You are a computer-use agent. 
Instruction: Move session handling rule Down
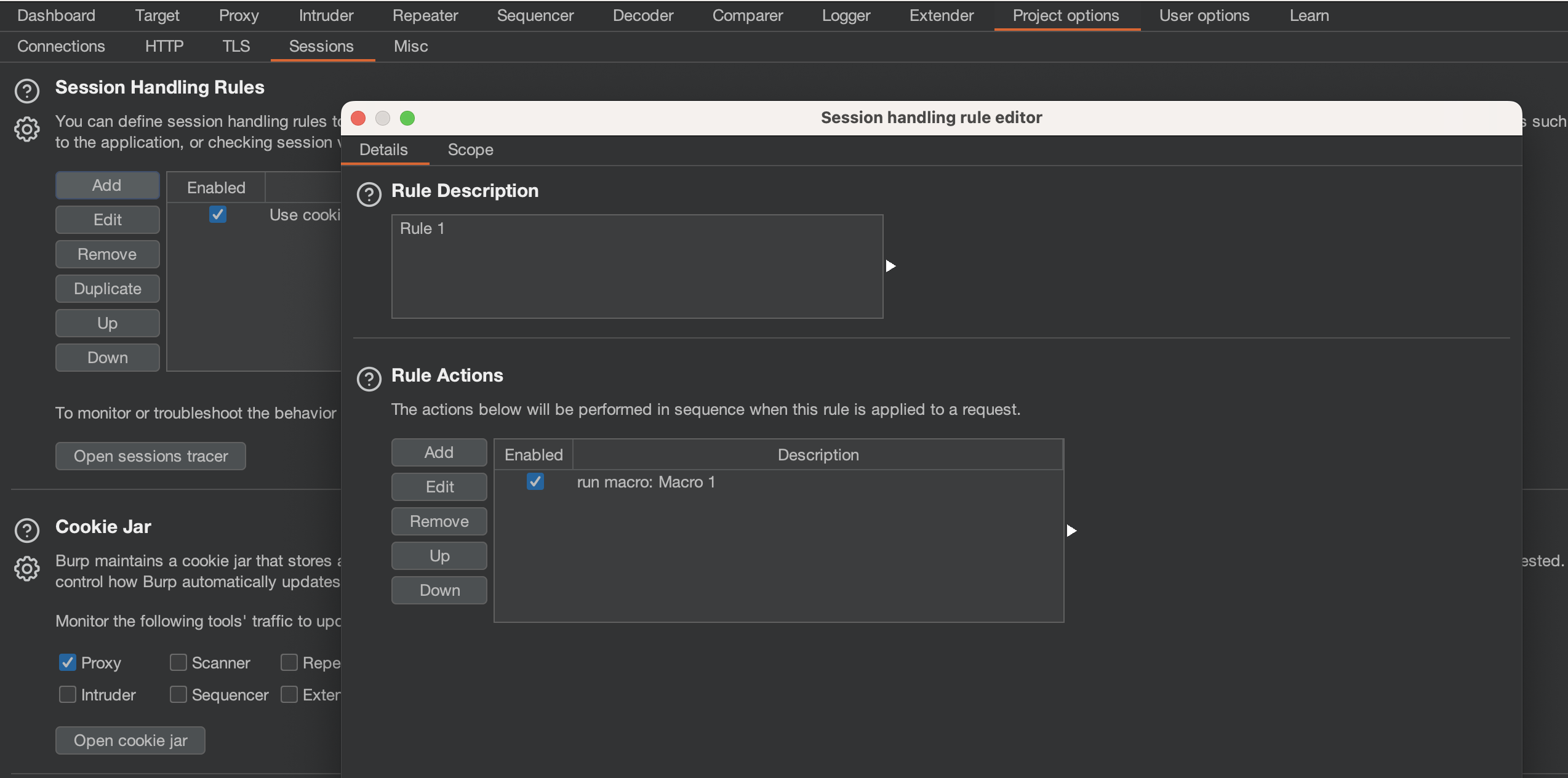pos(107,358)
